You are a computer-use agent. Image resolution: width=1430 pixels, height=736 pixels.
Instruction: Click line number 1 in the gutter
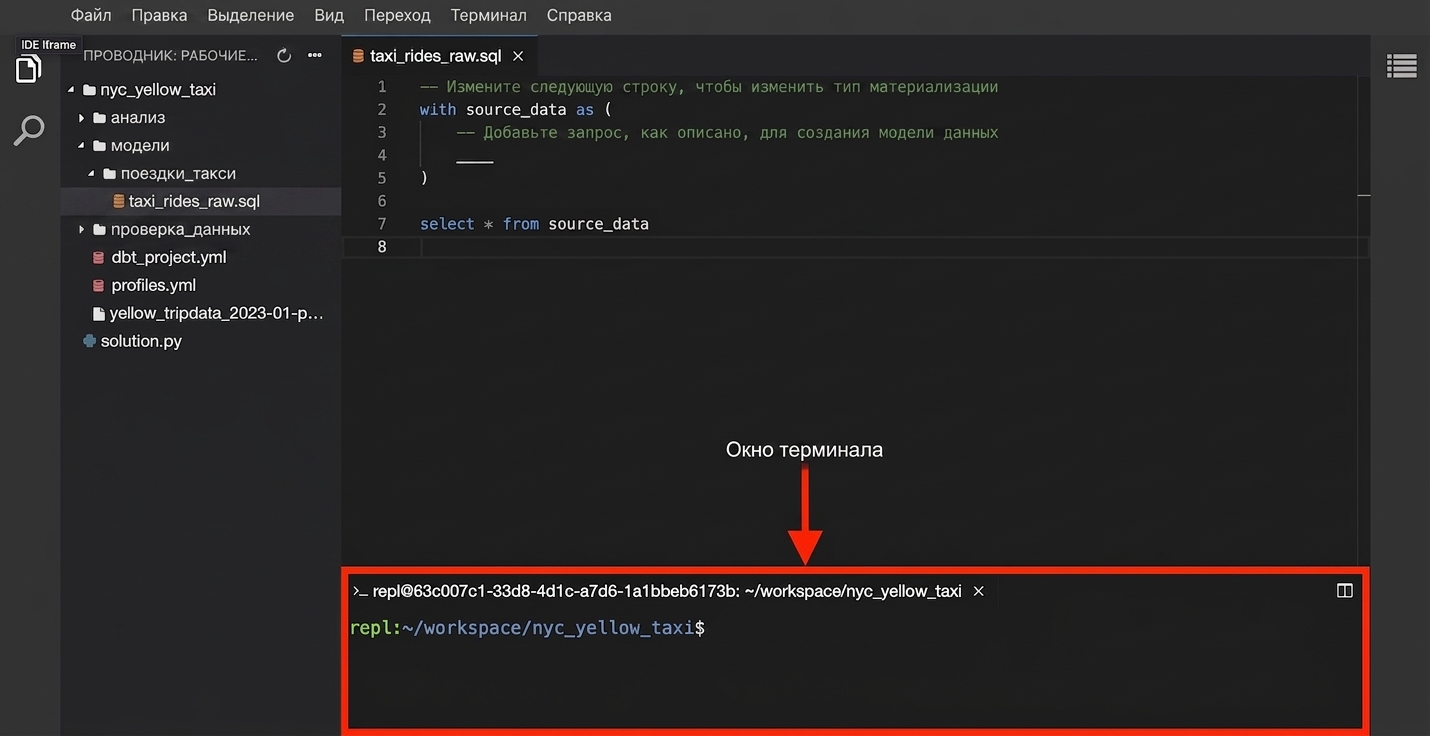tap(382, 87)
